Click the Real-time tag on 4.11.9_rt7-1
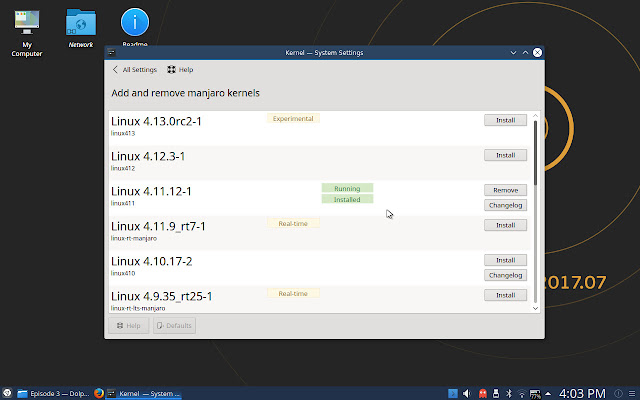This screenshot has height=400, width=640. click(x=293, y=223)
